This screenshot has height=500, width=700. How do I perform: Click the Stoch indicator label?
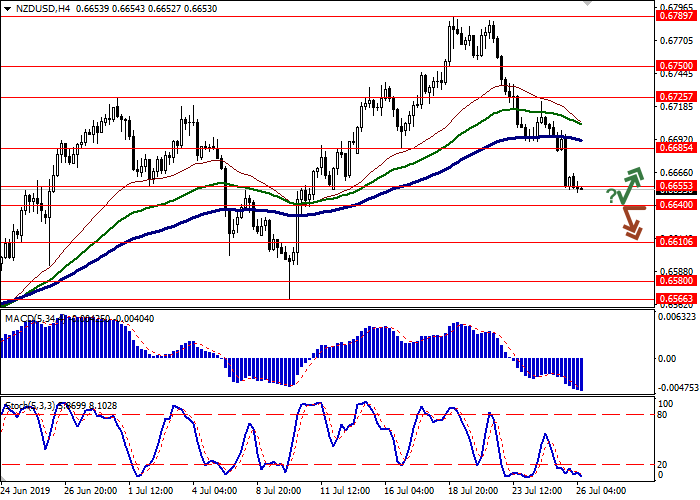18,406
